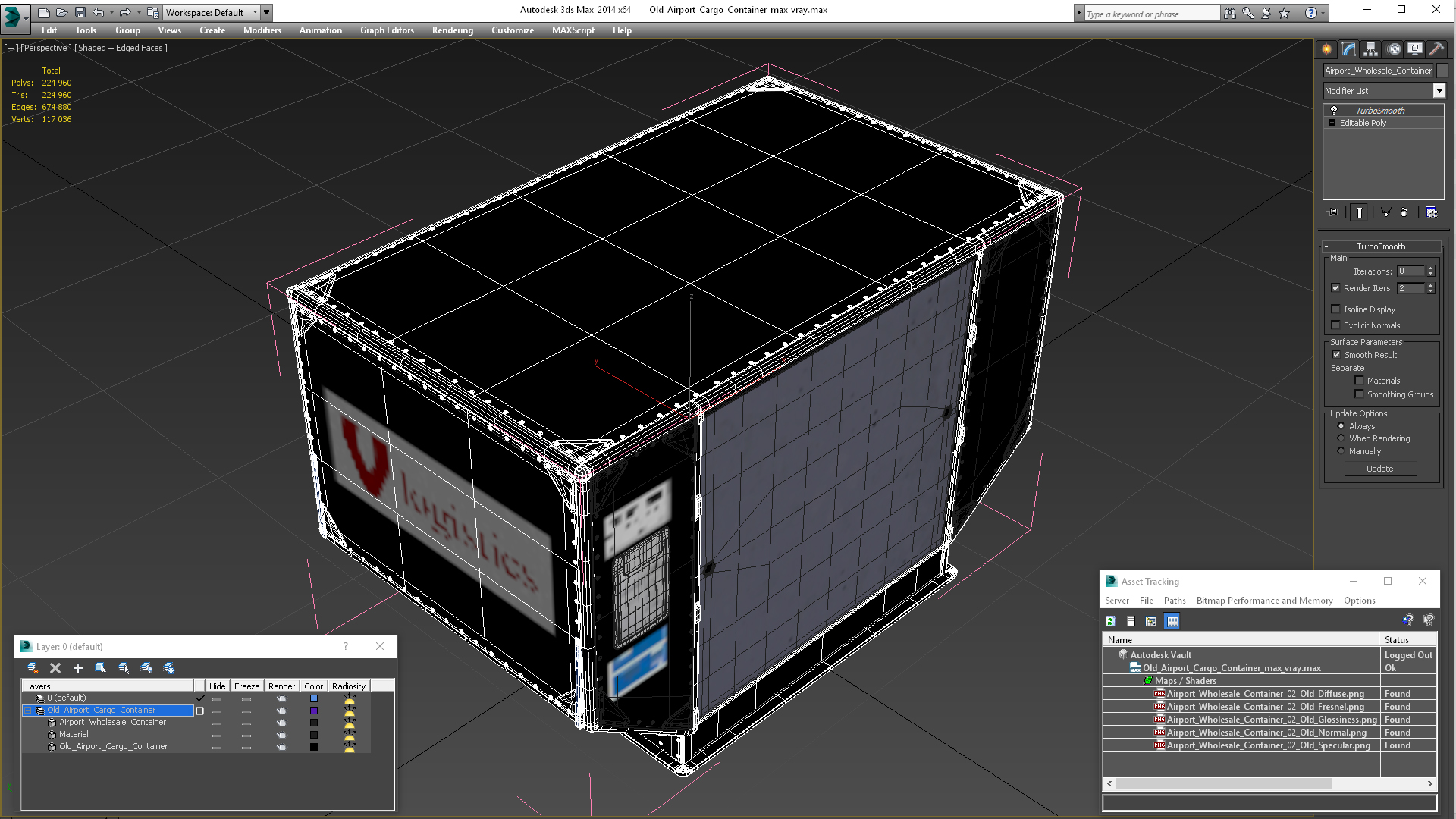
Task: Add selected objects to layer plus icon
Action: point(77,668)
